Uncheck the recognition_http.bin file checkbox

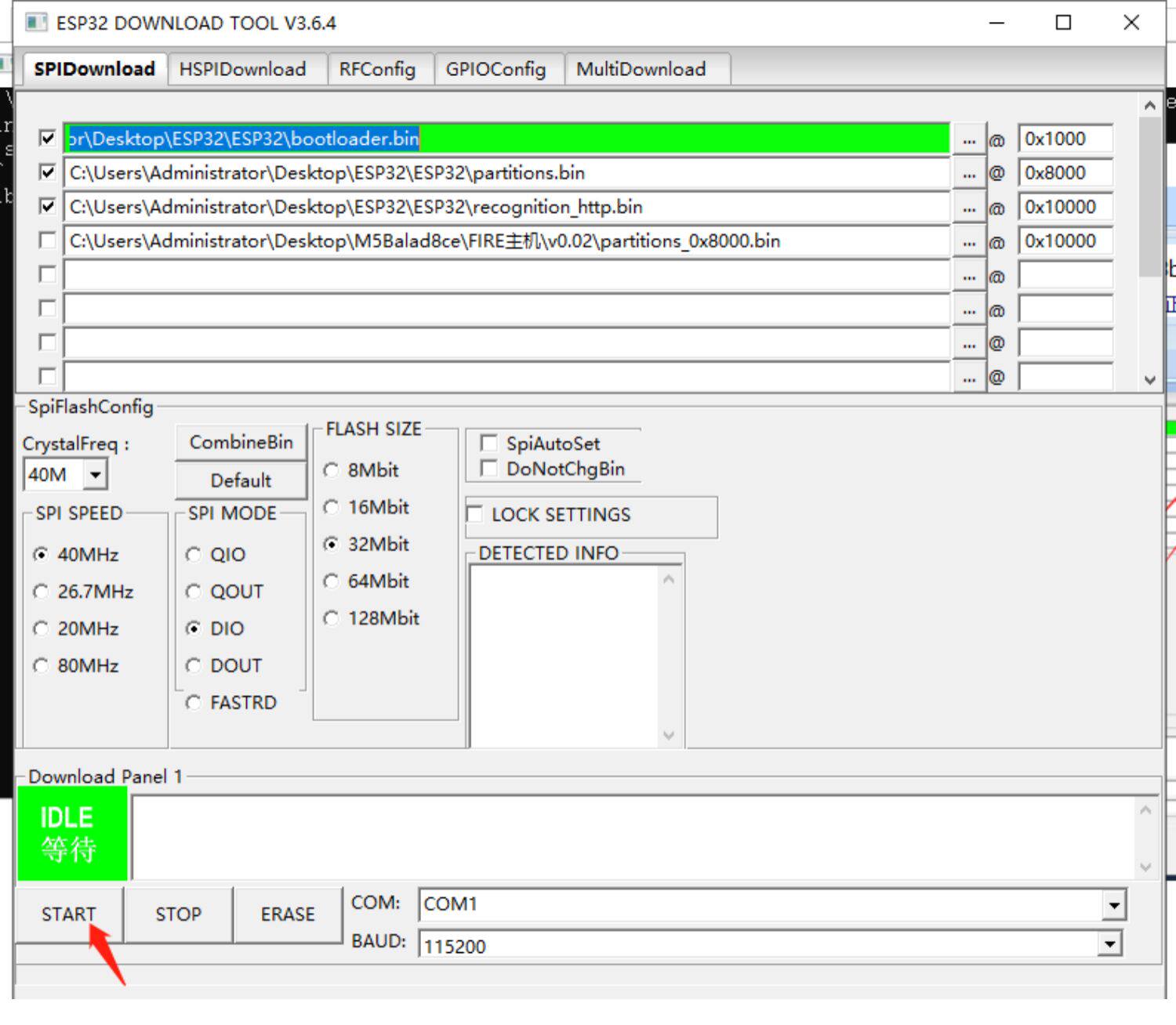[x=48, y=207]
